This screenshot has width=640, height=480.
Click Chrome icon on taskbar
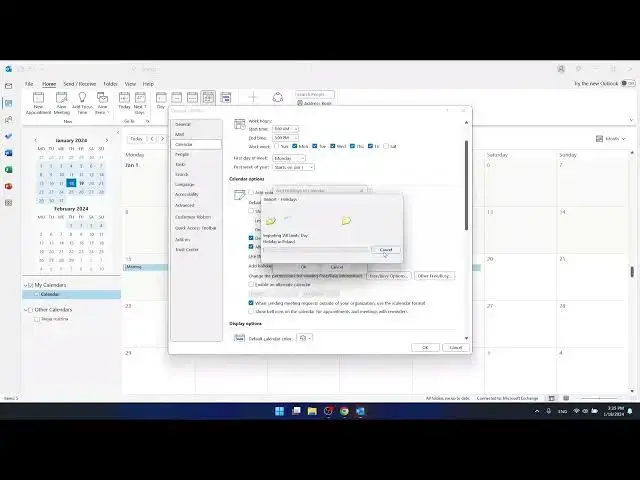pyautogui.click(x=344, y=411)
